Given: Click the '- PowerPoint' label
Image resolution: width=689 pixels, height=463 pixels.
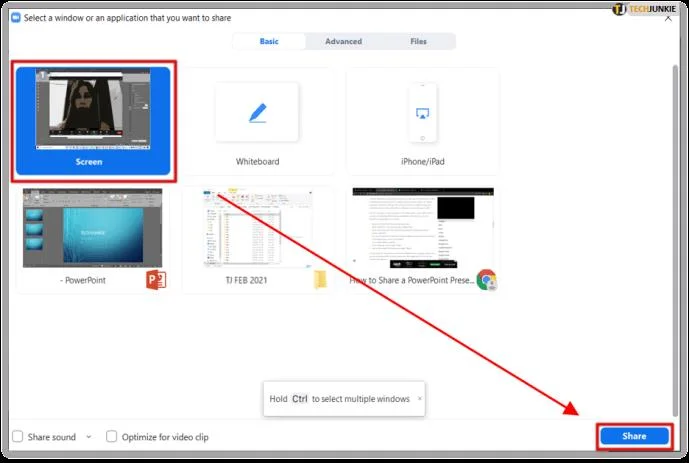Looking at the screenshot, I should pos(83,280).
